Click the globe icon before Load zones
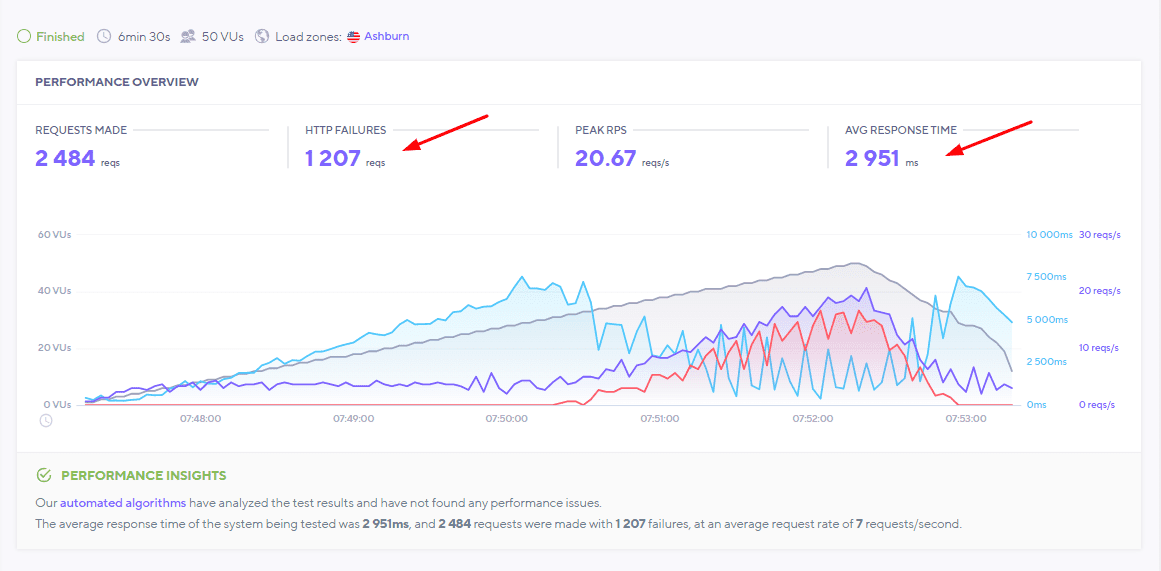The width and height of the screenshot is (1161, 571). point(262,37)
